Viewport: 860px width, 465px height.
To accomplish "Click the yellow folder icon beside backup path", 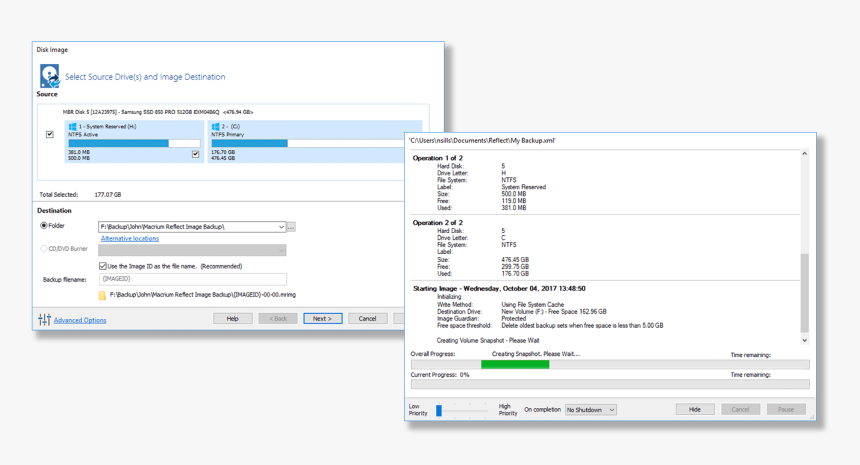I will tap(102, 295).
